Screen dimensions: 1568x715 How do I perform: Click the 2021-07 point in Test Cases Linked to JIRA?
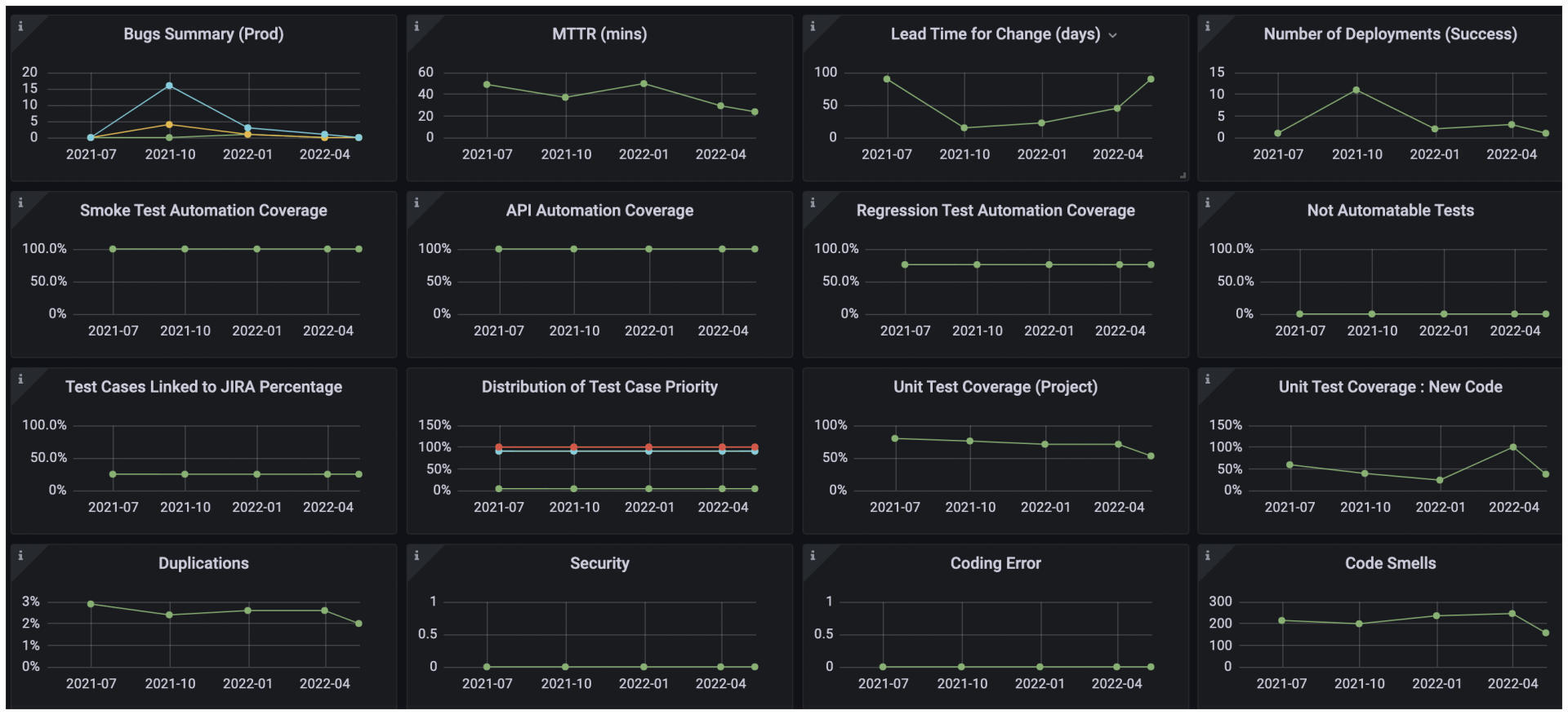(113, 474)
